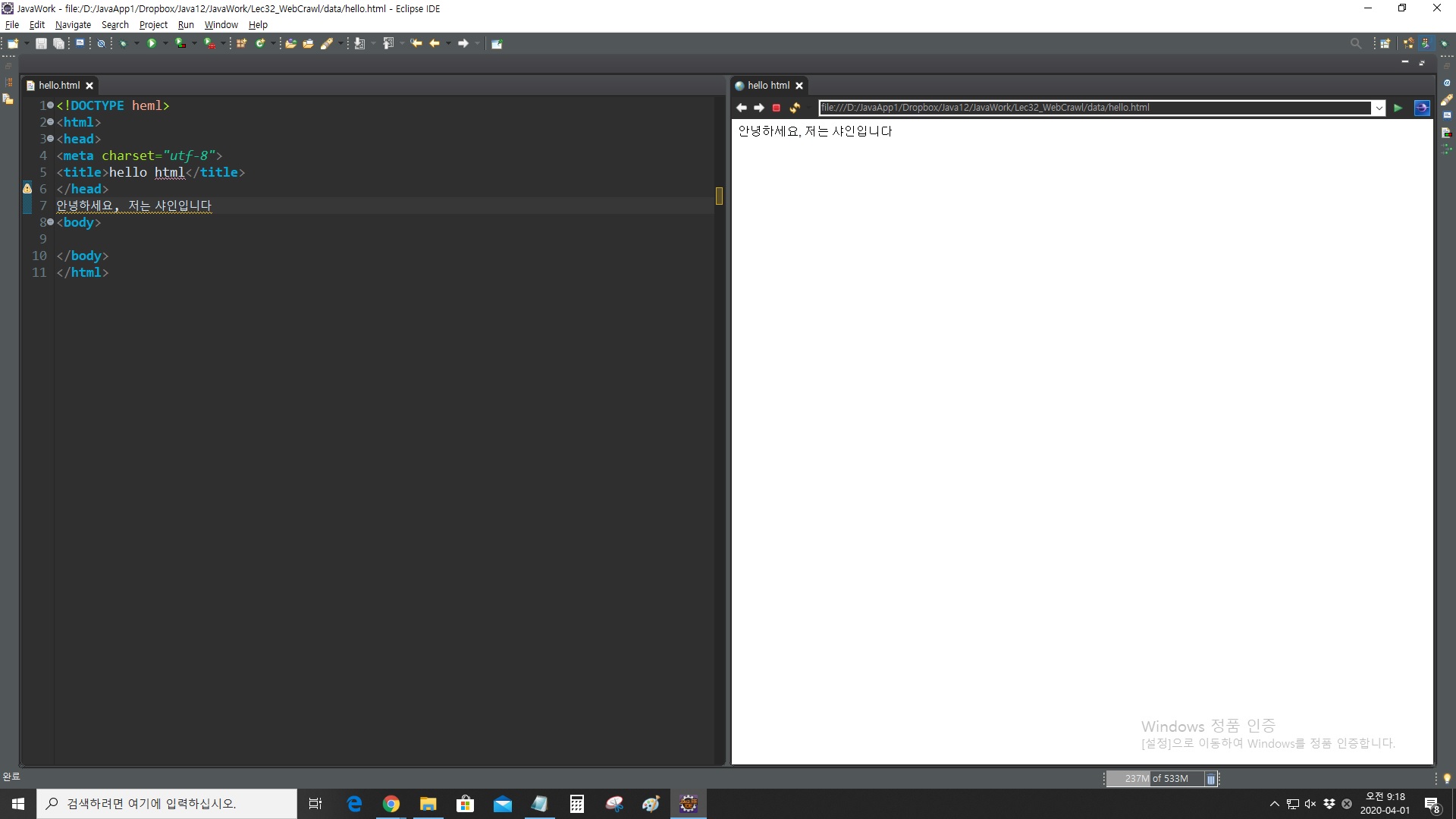Viewport: 1456px width, 819px height.
Task: Click the Save All icon
Action: point(58,43)
